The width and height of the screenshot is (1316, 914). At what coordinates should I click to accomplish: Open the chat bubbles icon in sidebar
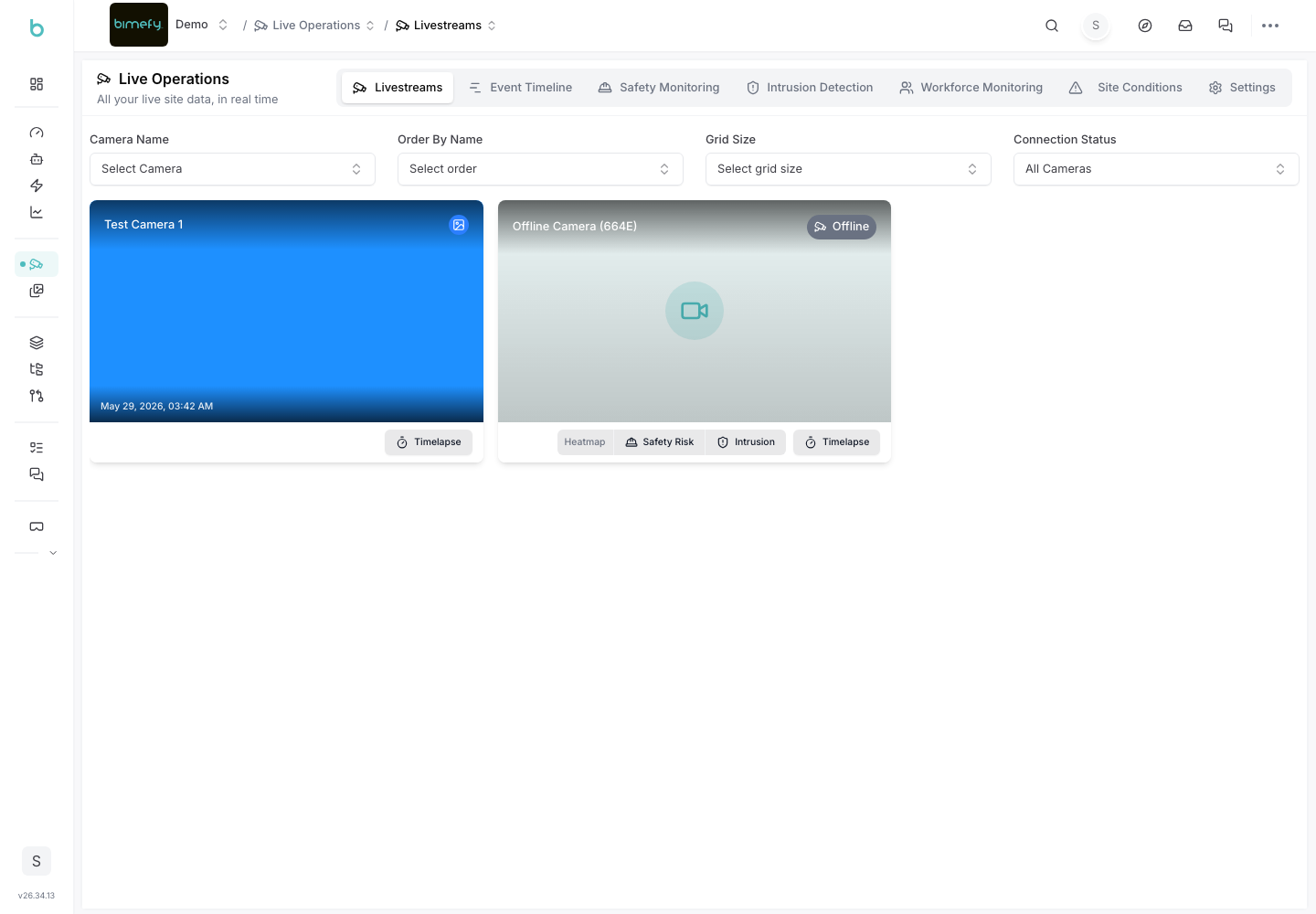point(37,474)
